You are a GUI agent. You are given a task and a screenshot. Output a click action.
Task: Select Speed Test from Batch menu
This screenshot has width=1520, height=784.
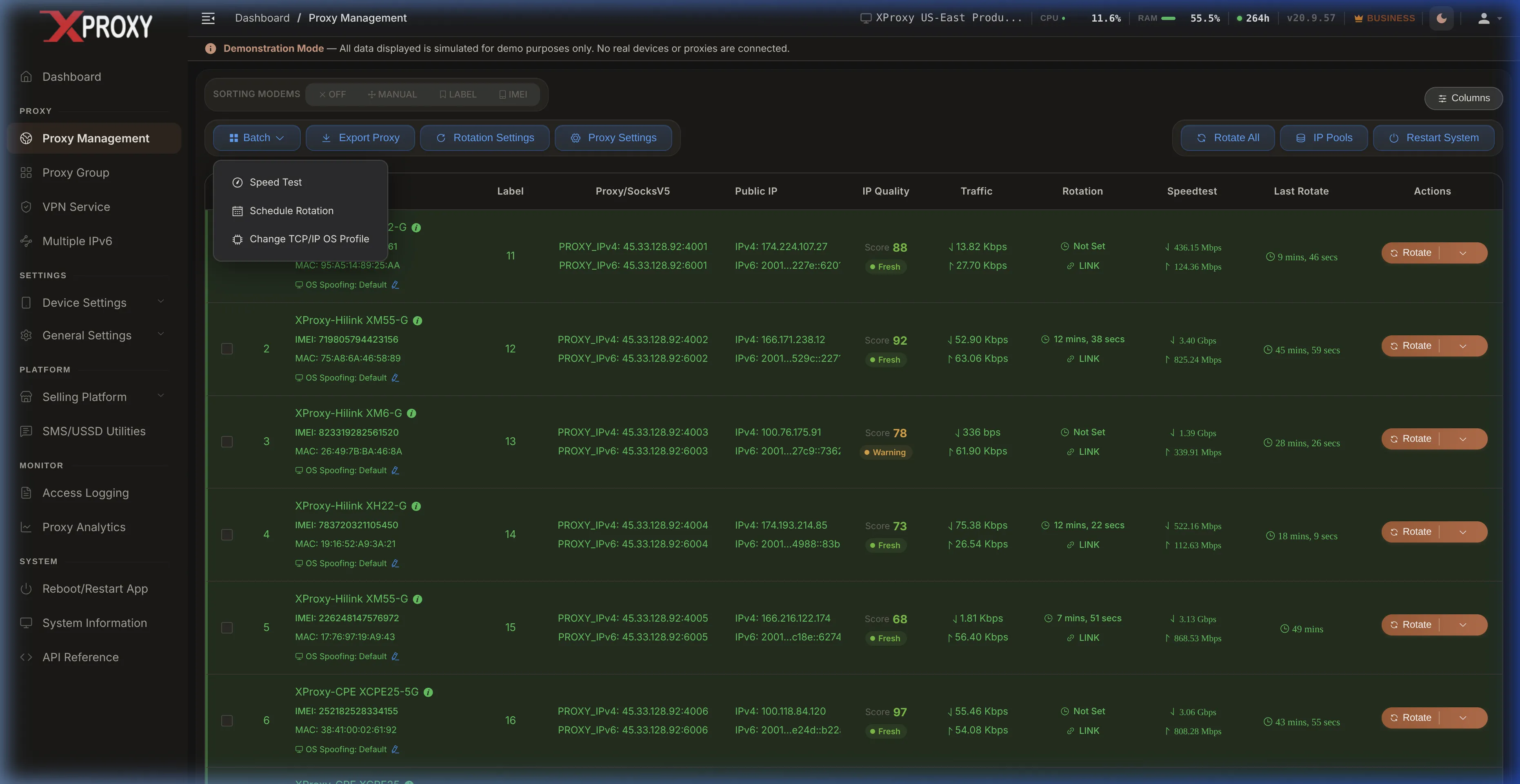coord(300,182)
